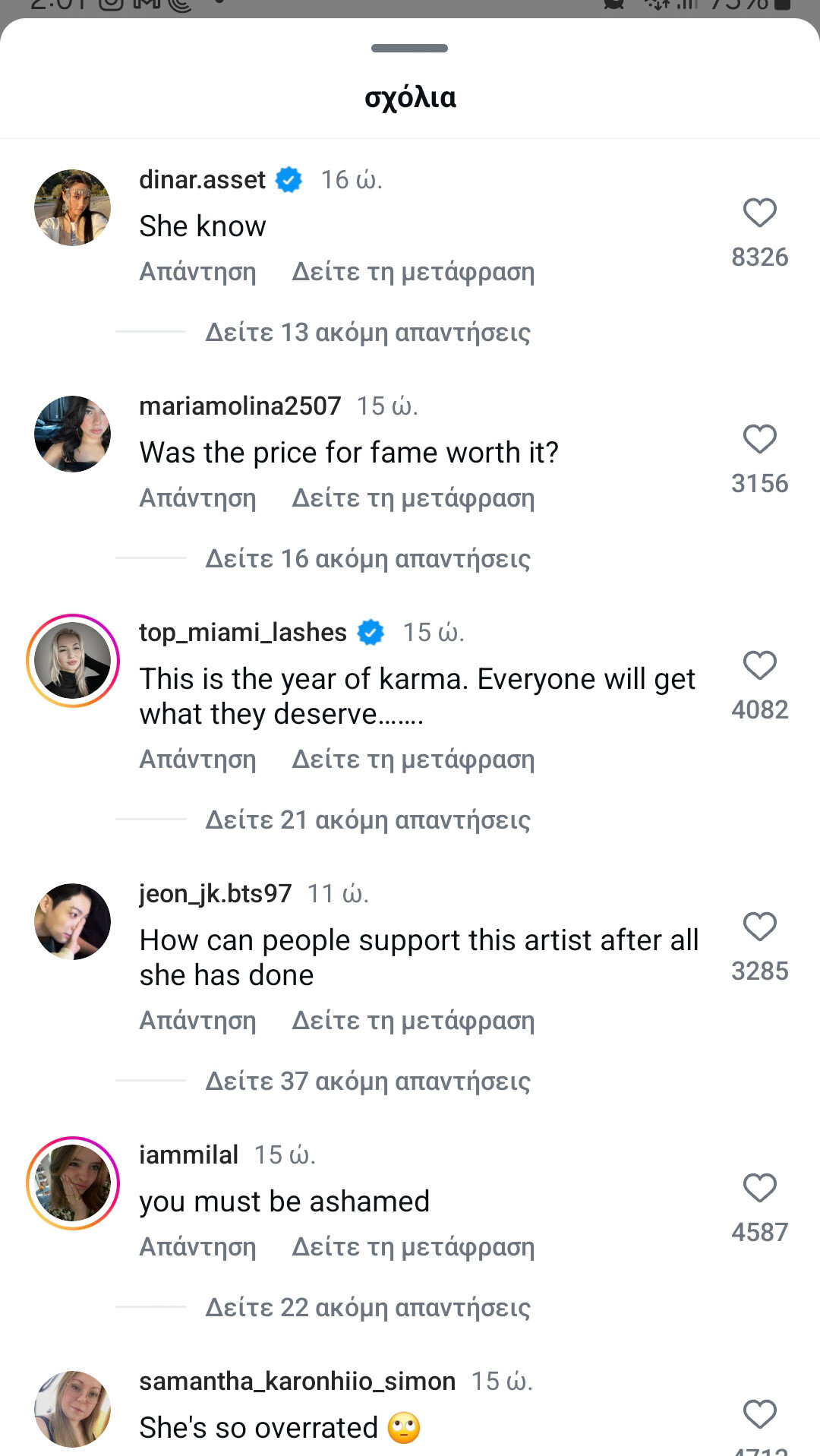Tap the heart on top_miami_lashes comment
The image size is (820, 1456).
pos(759,666)
